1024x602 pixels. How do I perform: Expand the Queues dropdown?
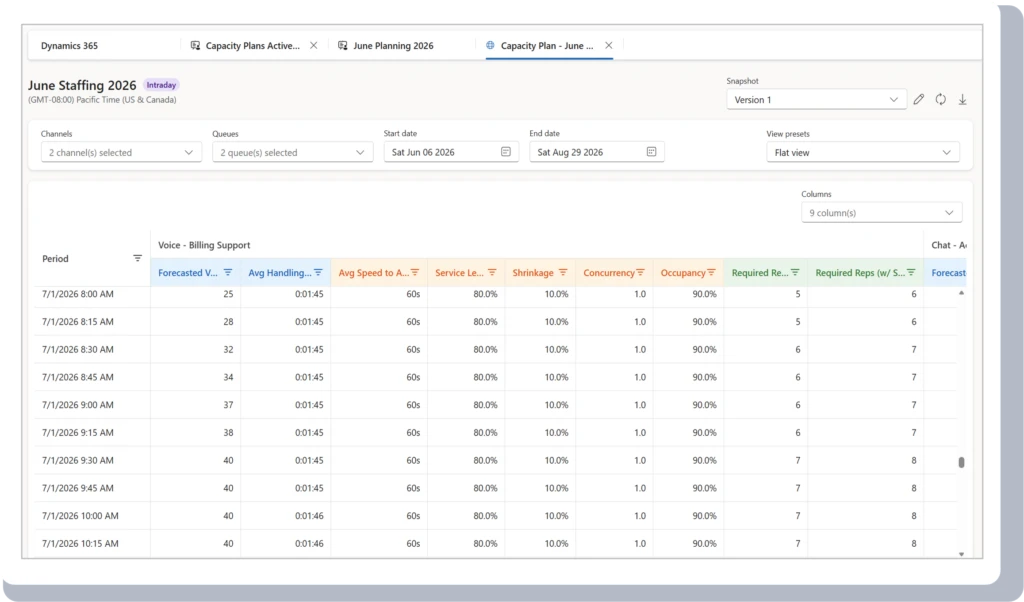point(293,152)
